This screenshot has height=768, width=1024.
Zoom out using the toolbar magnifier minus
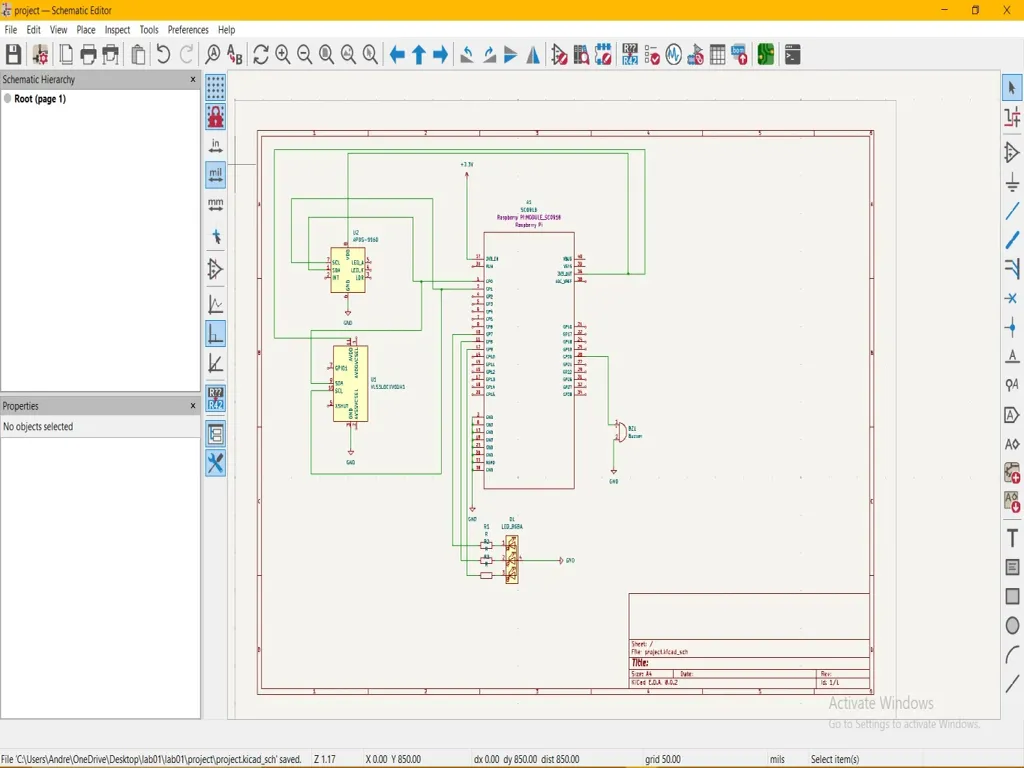[x=304, y=55]
